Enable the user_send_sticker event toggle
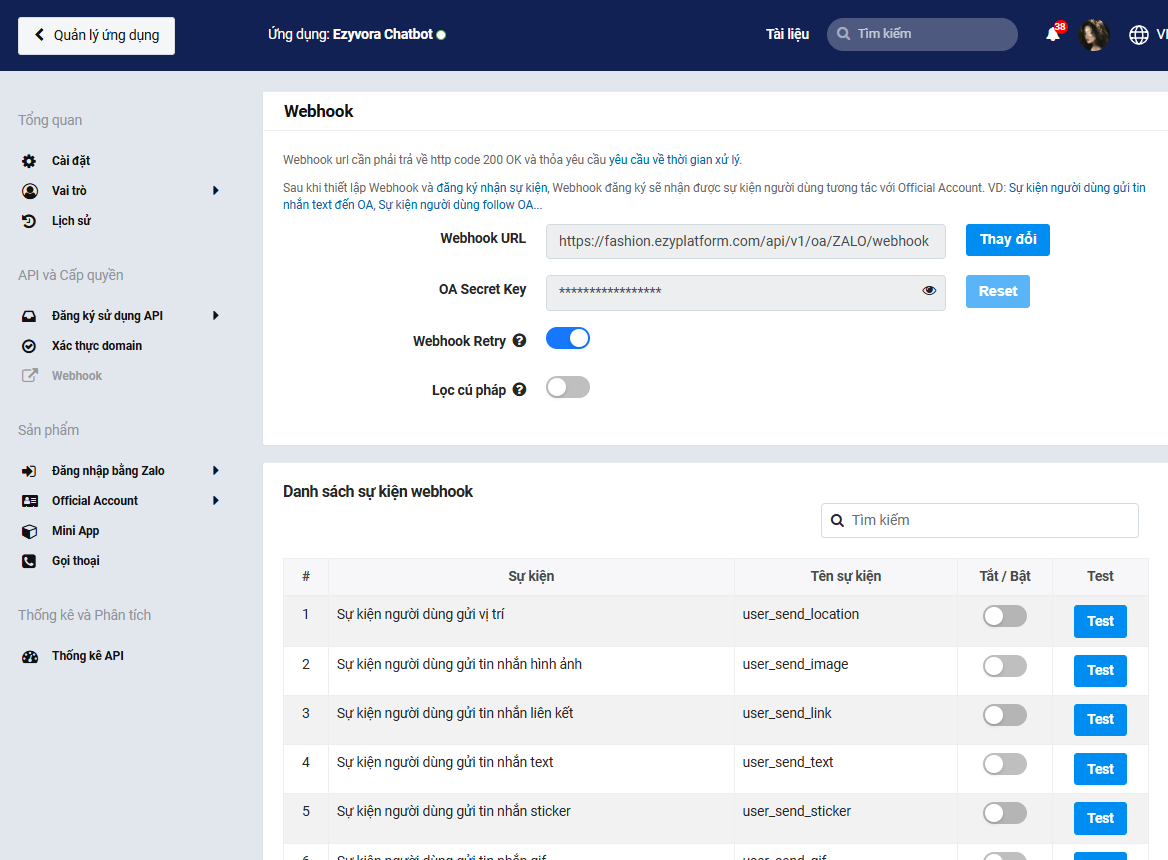This screenshot has height=860, width=1168. click(x=1005, y=813)
